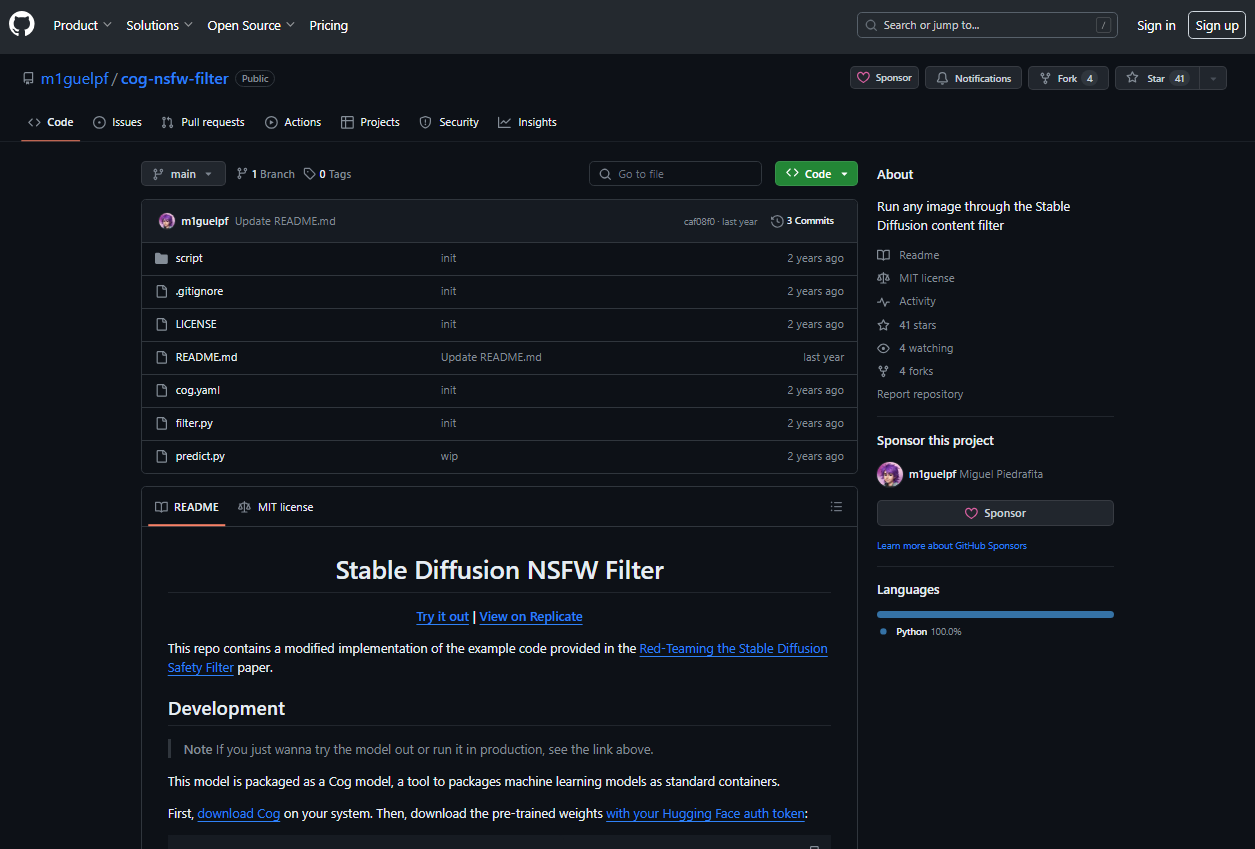Click the large Sponsor button in sidebar
Viewport: 1255px width, 849px height.
coord(995,513)
